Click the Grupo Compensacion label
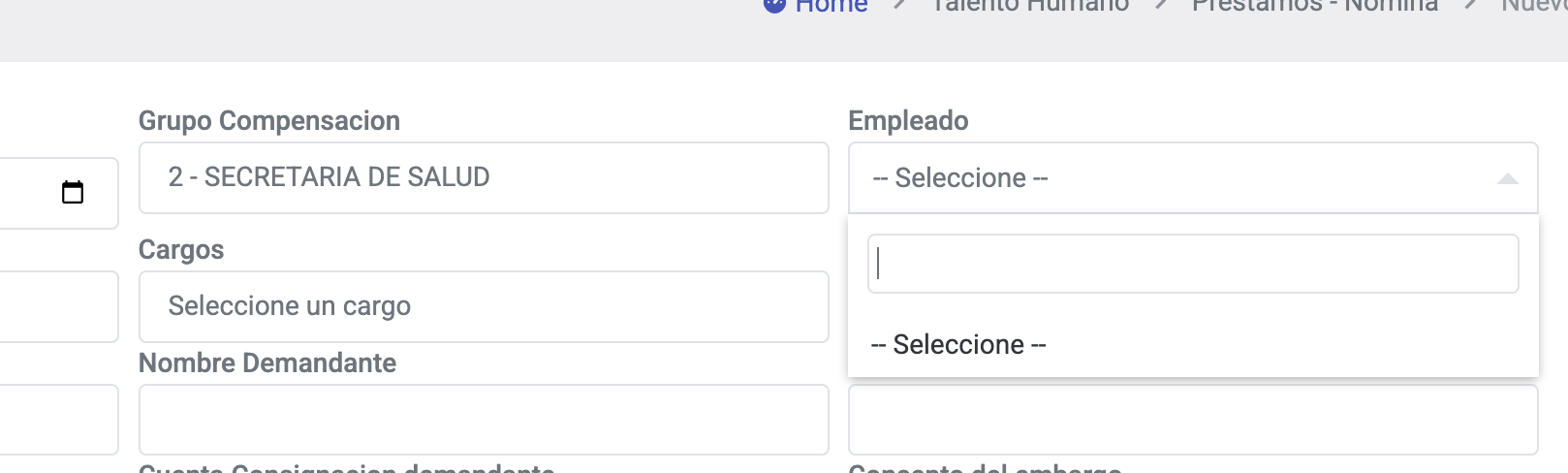 (x=269, y=121)
